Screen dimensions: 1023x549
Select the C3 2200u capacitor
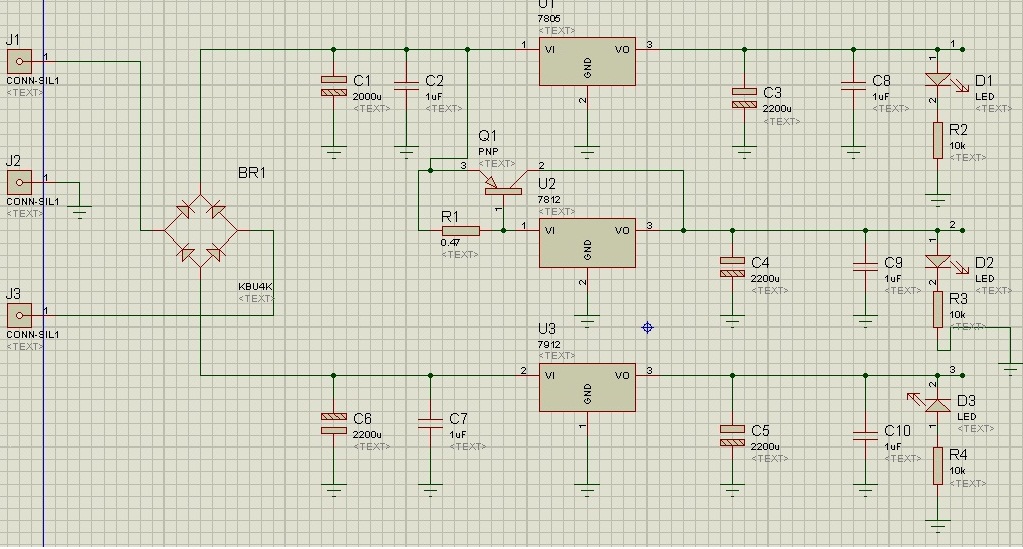tap(744, 97)
